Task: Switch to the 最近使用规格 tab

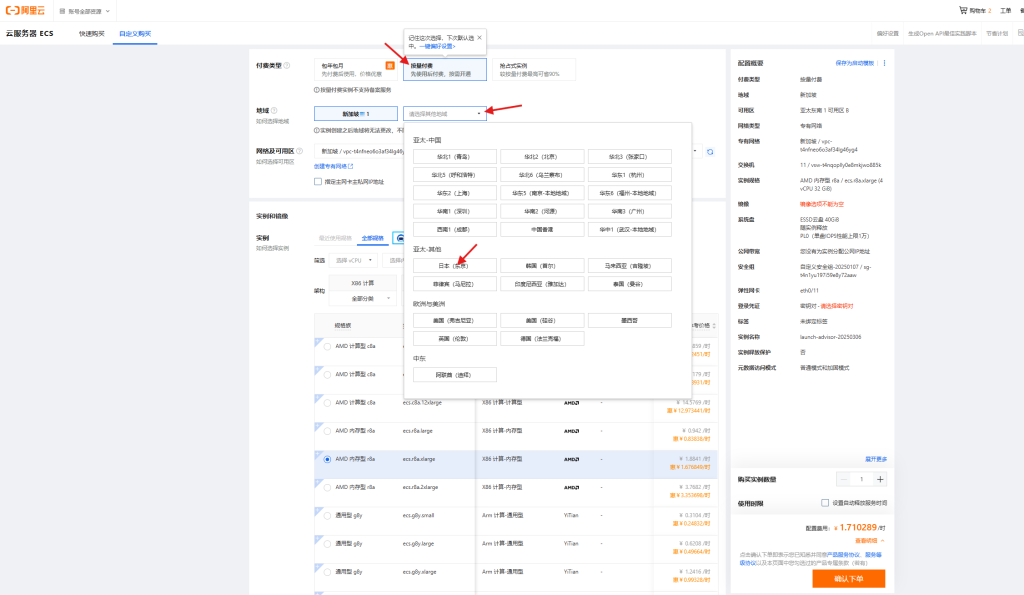Action: [x=335, y=238]
